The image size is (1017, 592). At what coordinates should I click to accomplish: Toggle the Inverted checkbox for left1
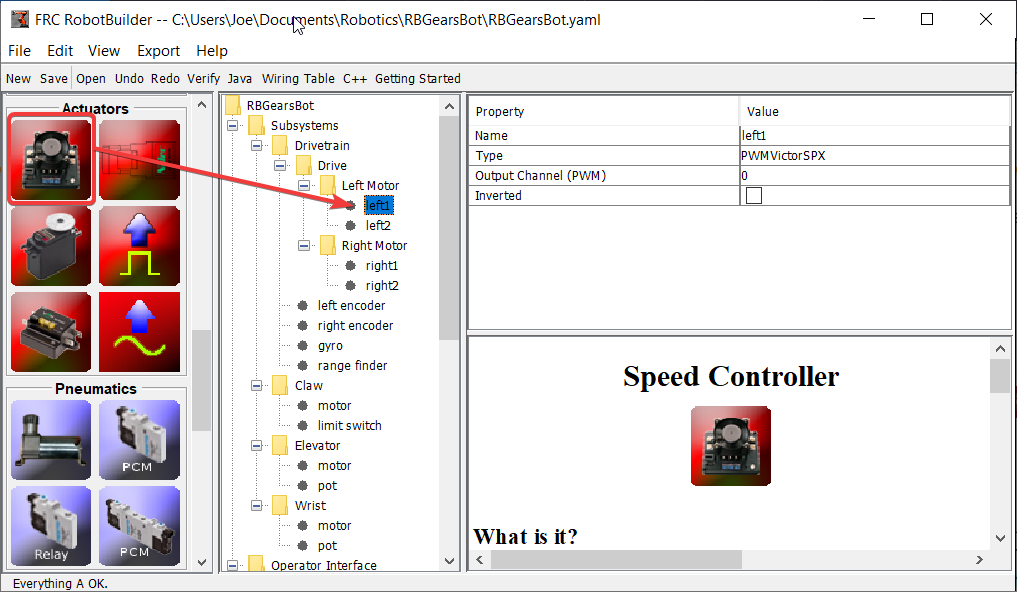tap(755, 196)
